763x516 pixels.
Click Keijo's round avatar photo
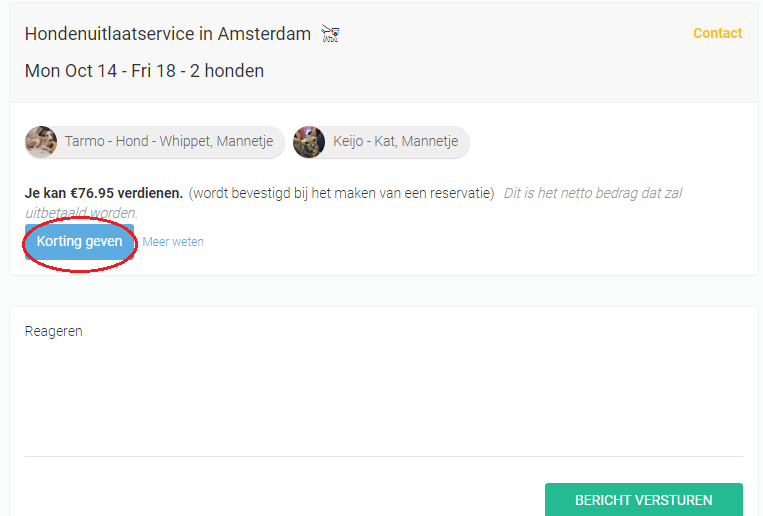(x=309, y=142)
